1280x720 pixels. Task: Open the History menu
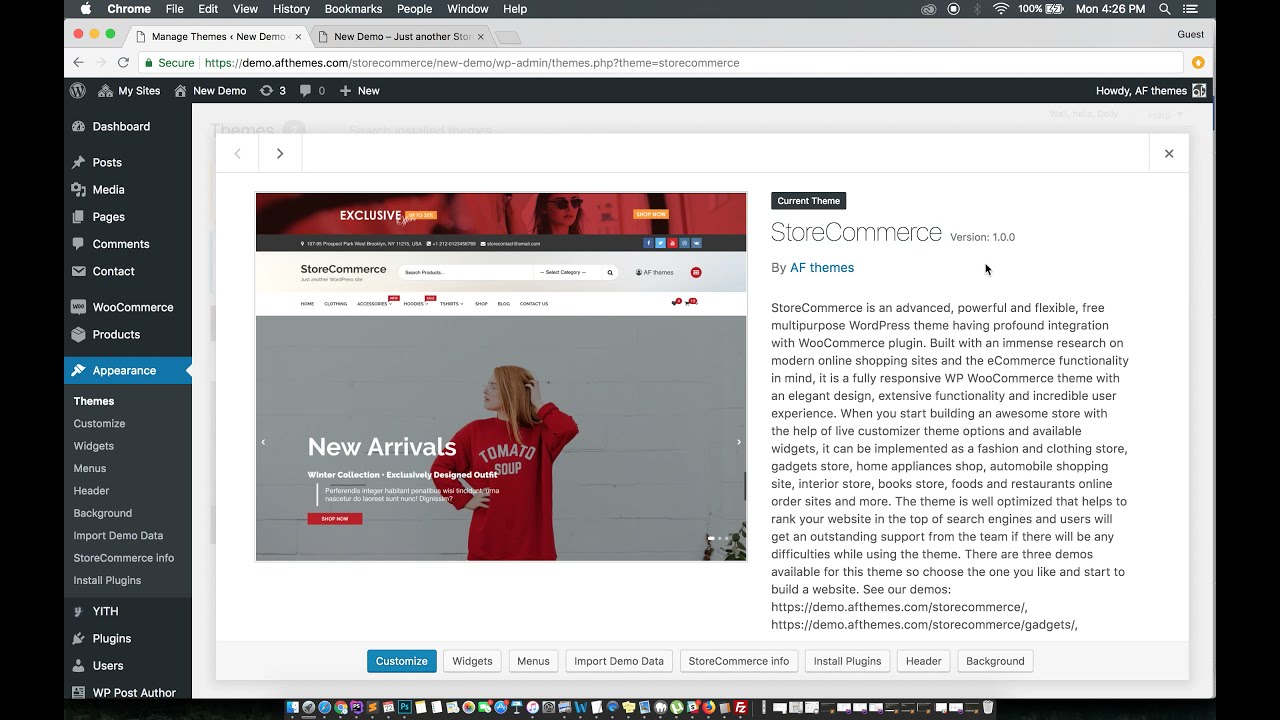[291, 9]
